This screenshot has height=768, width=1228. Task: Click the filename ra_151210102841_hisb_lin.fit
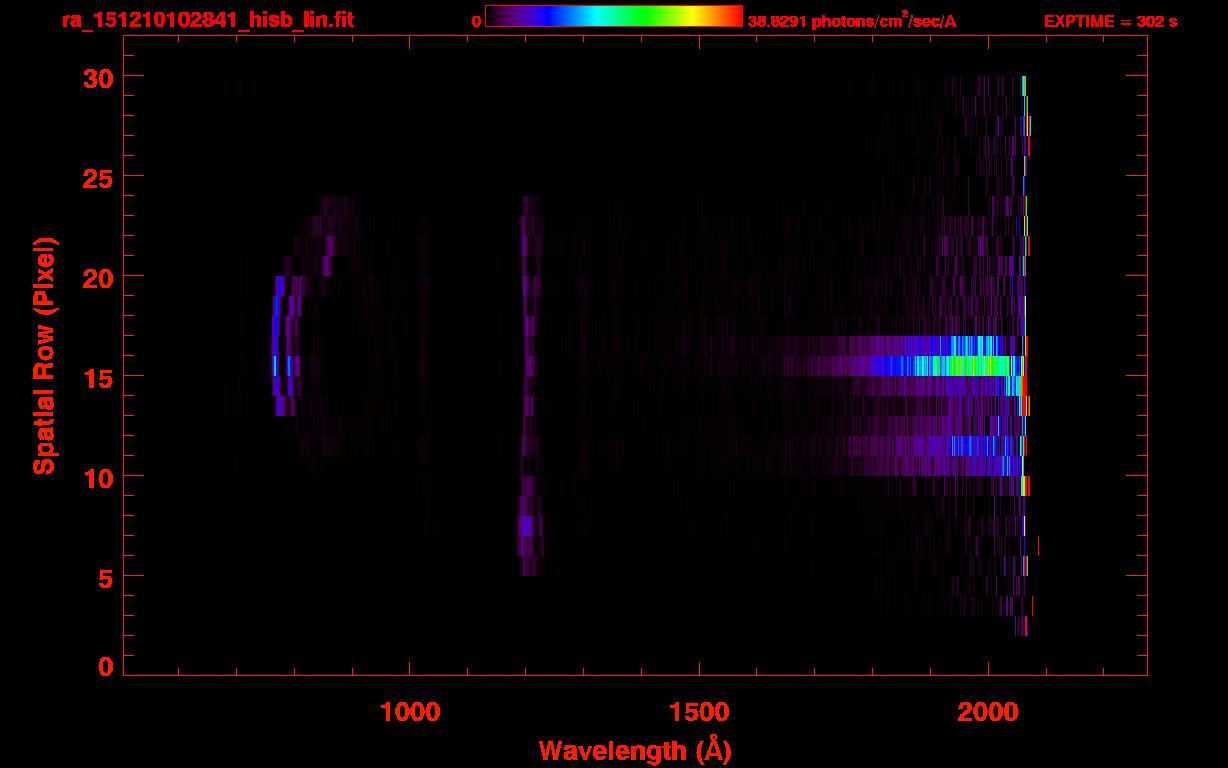[x=207, y=20]
